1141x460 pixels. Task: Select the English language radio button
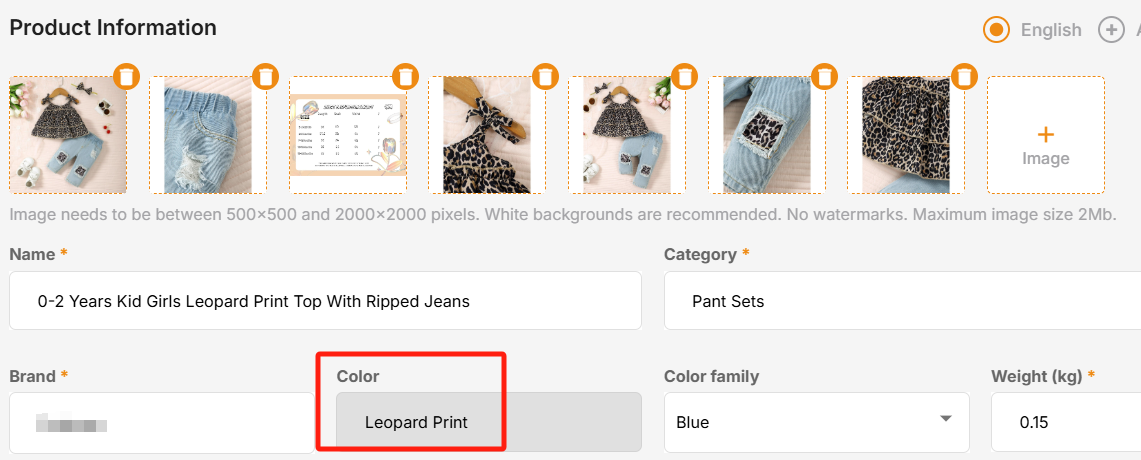click(x=996, y=30)
